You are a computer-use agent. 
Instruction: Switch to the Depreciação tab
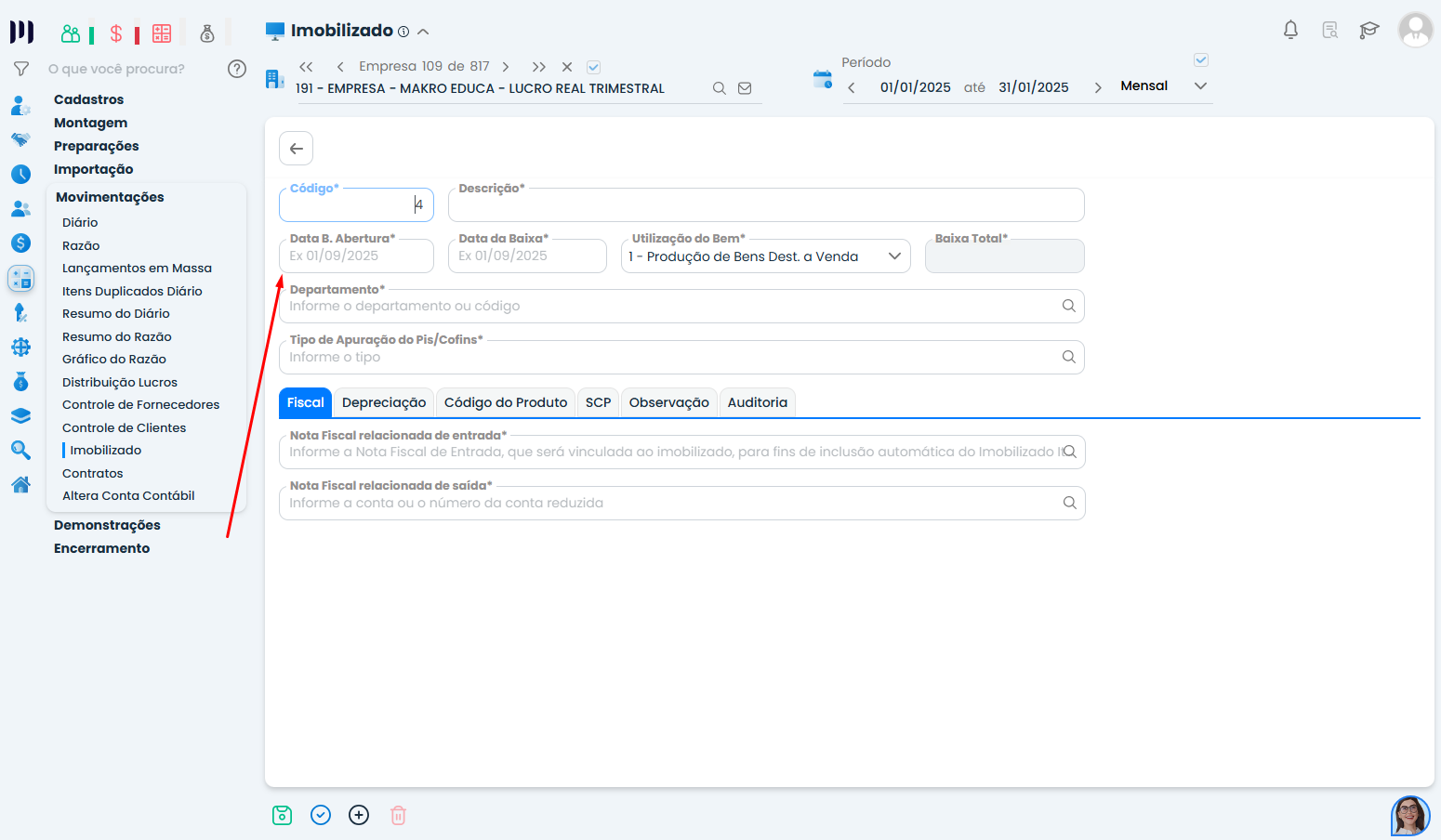(383, 402)
